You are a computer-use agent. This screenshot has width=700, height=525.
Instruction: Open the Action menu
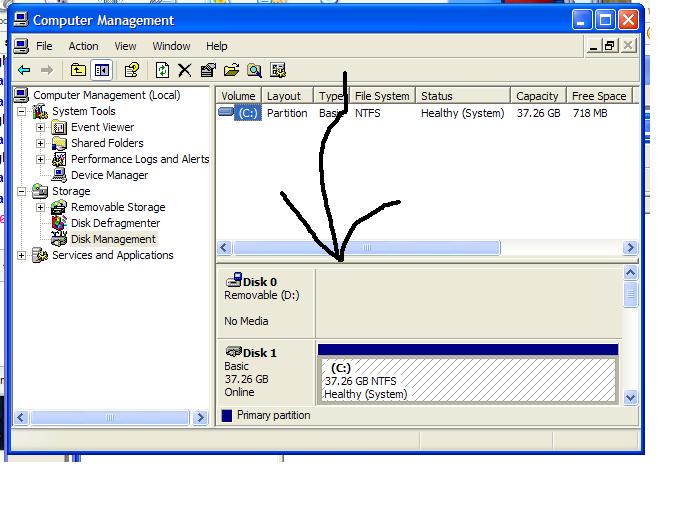coord(83,46)
